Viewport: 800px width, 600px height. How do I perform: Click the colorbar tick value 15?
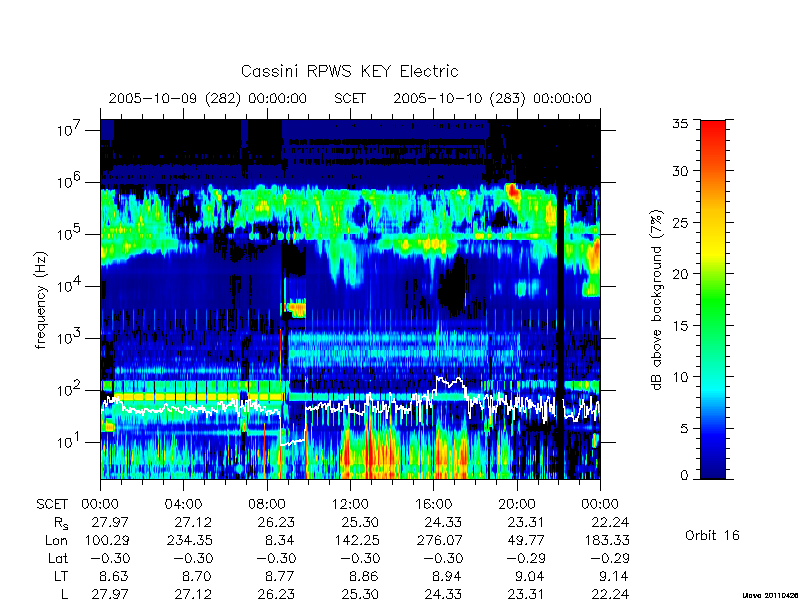pos(680,325)
